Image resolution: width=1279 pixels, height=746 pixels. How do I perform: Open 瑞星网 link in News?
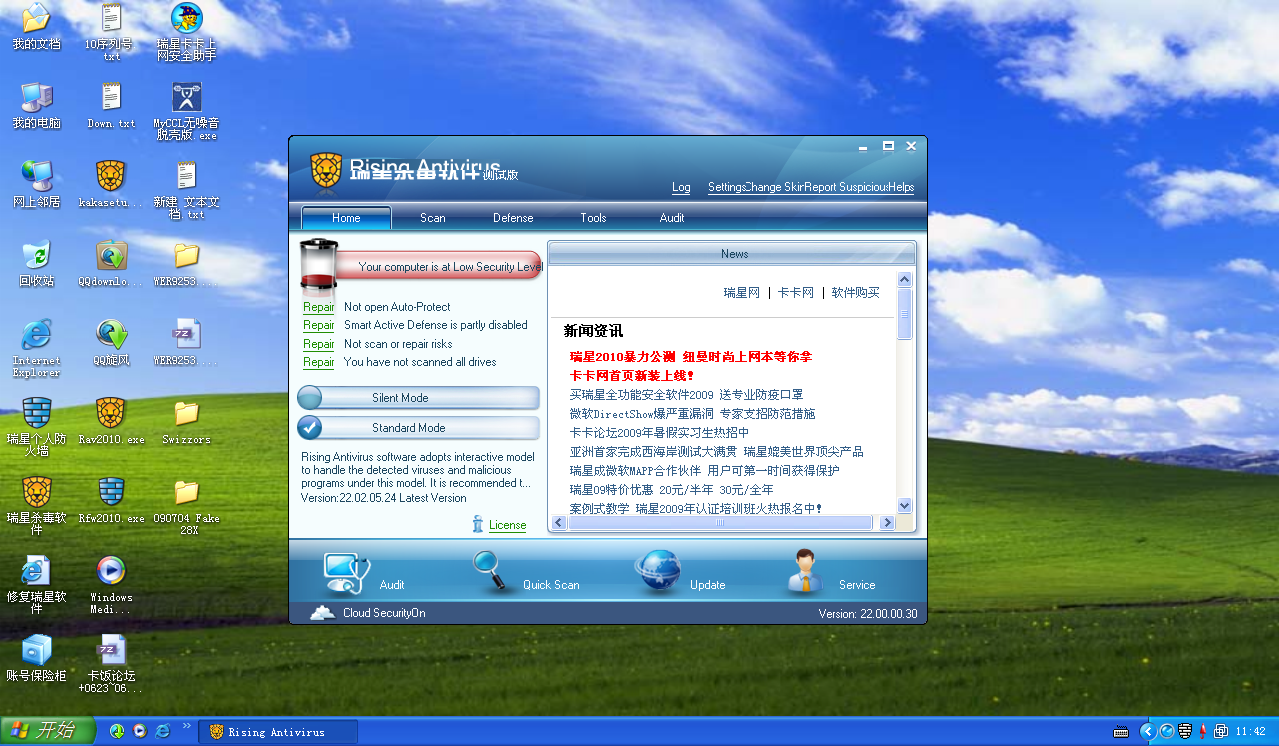coord(742,293)
